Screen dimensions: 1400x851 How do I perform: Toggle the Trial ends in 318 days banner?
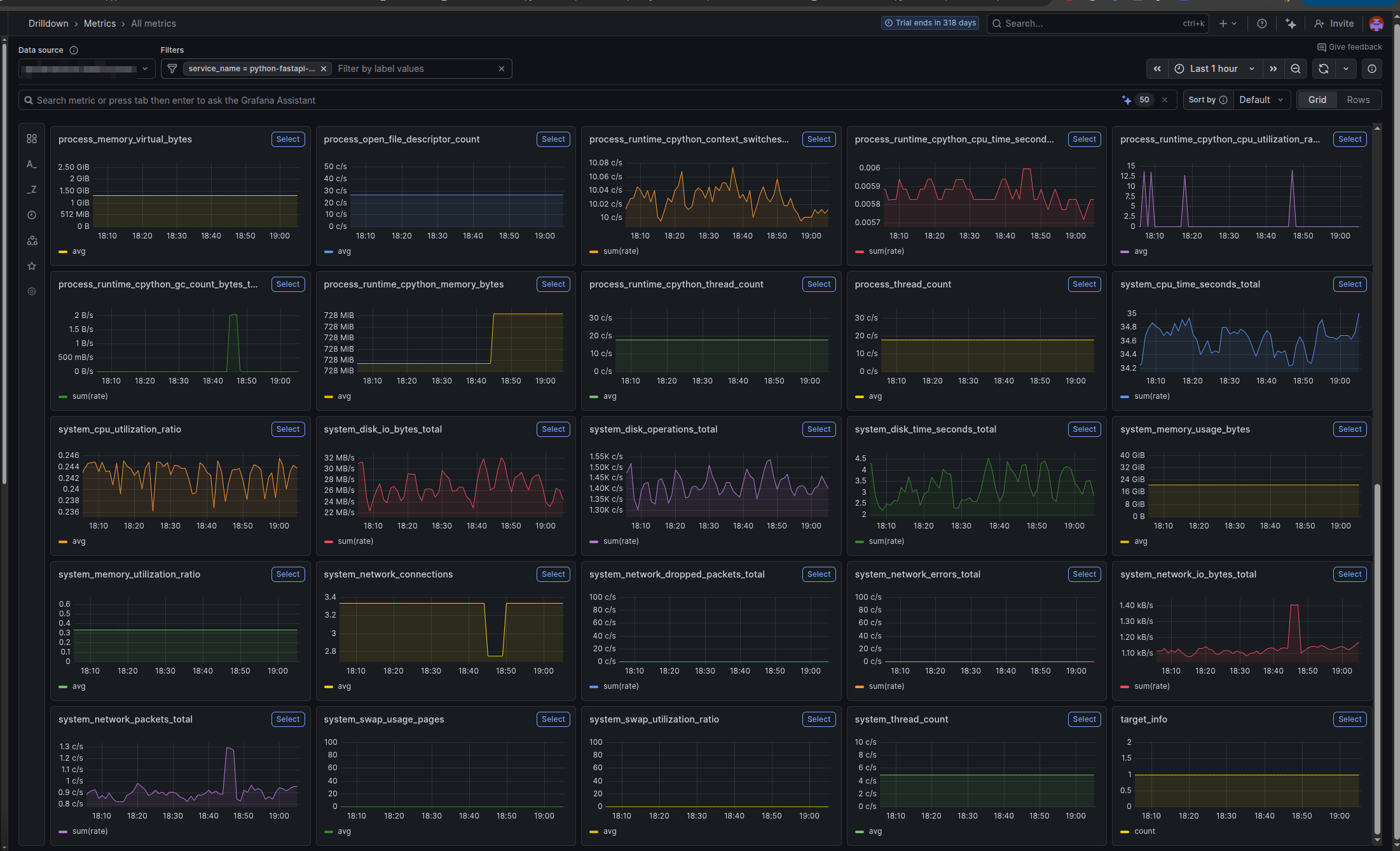930,23
